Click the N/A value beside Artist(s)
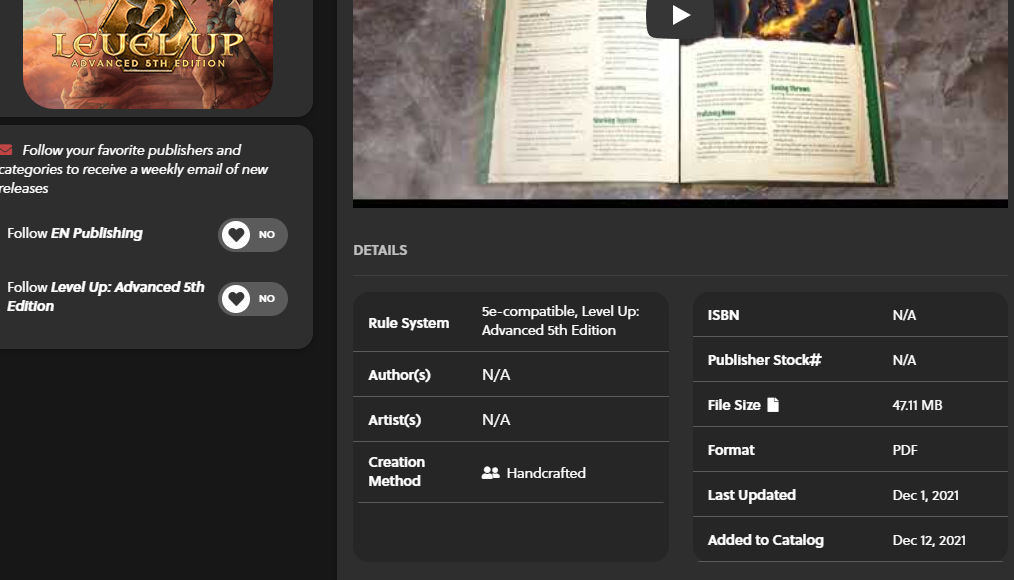Viewport: 1014px width, 580px height. (x=496, y=420)
